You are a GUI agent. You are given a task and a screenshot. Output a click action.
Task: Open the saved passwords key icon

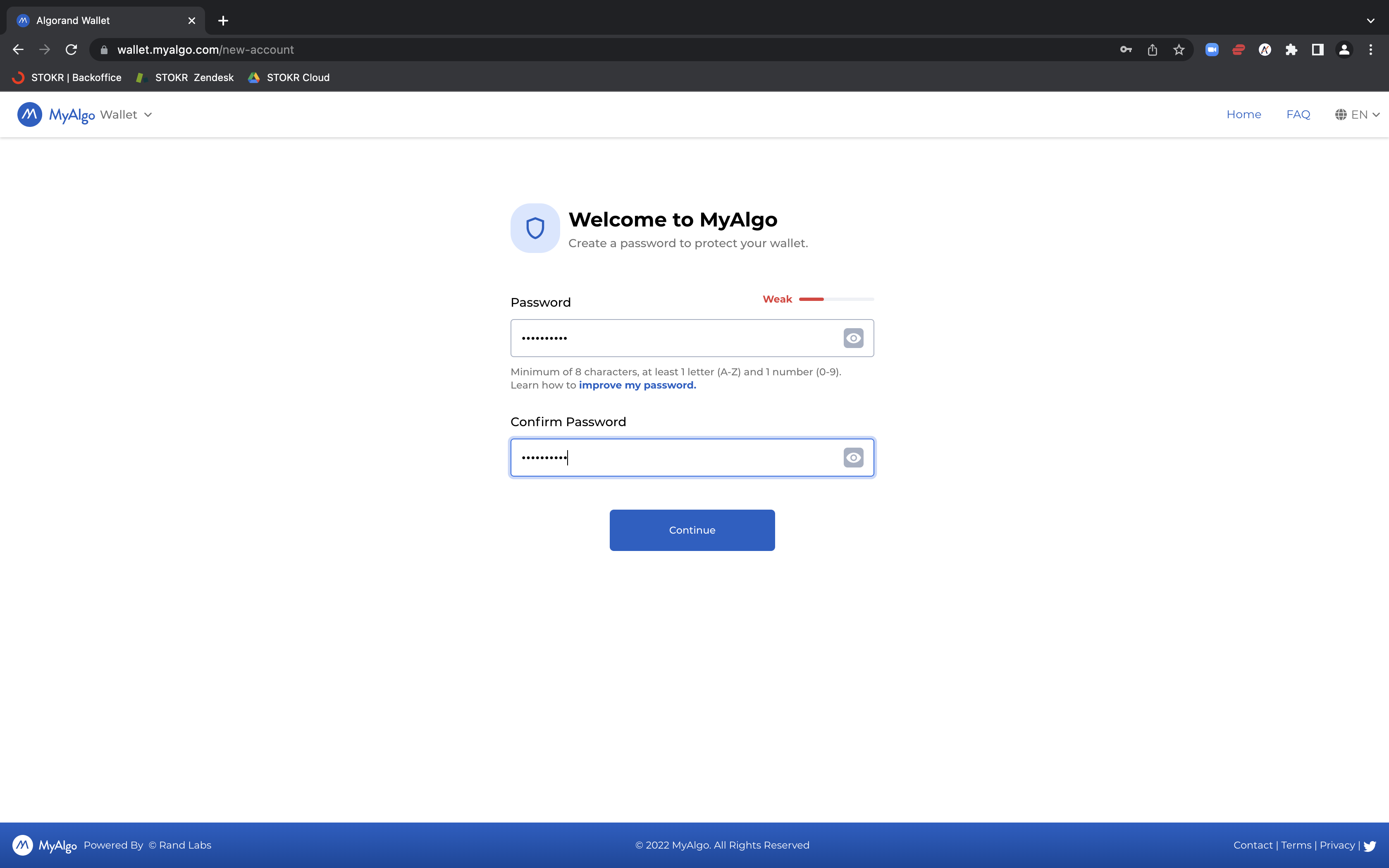click(x=1126, y=50)
